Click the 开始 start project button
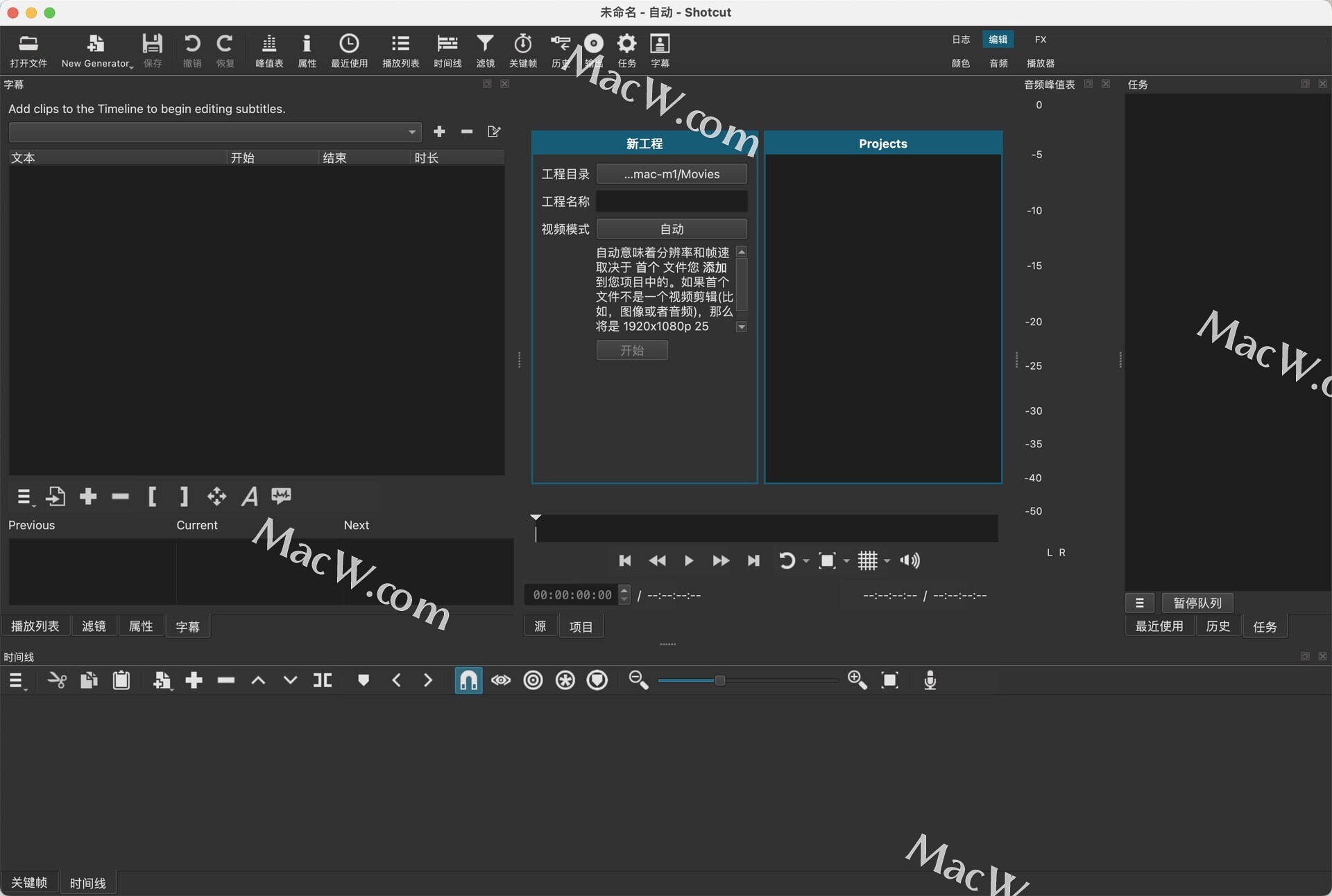Image resolution: width=1332 pixels, height=896 pixels. 632,350
